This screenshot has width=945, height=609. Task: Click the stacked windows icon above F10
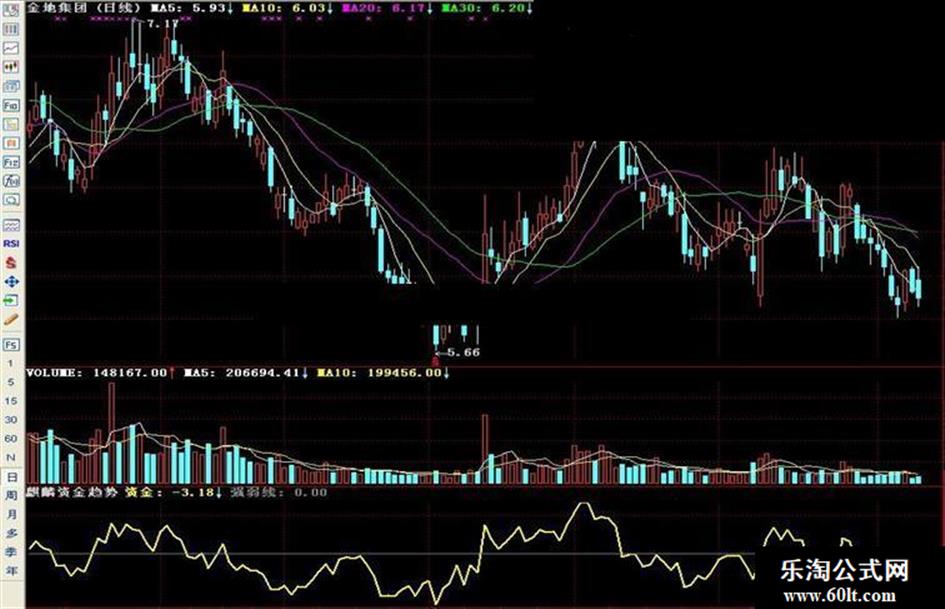pos(10,86)
